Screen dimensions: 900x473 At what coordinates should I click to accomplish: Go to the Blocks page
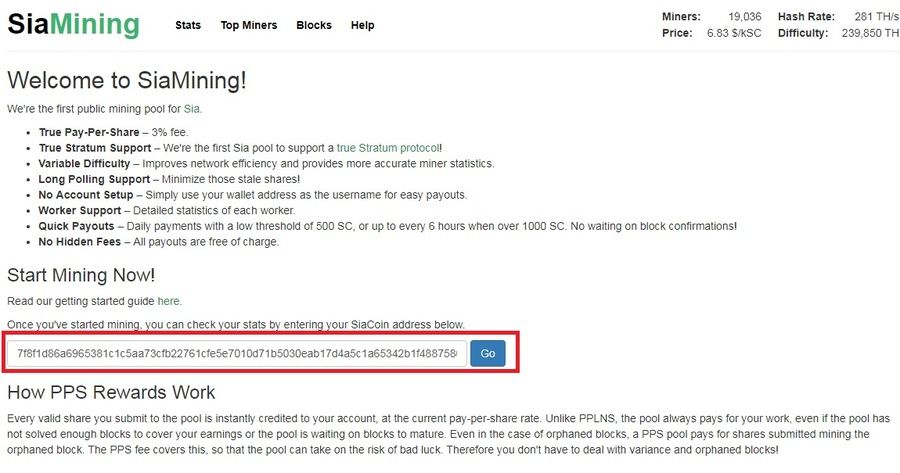point(314,25)
